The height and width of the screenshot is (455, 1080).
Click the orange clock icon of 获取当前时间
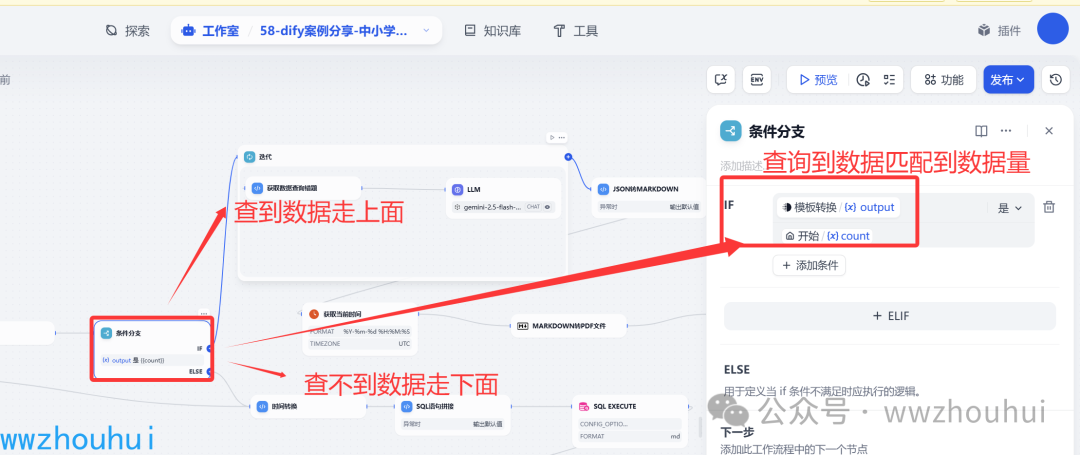click(x=314, y=314)
